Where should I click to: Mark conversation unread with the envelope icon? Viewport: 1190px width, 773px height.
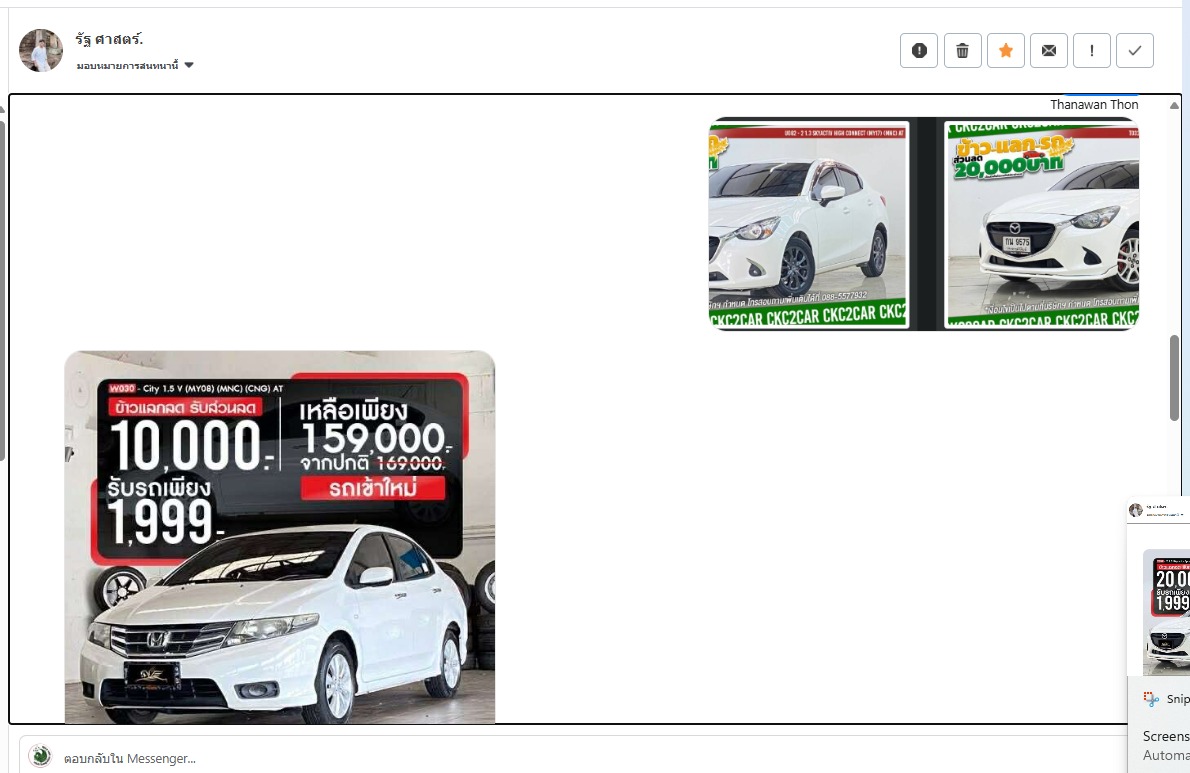[x=1049, y=51]
